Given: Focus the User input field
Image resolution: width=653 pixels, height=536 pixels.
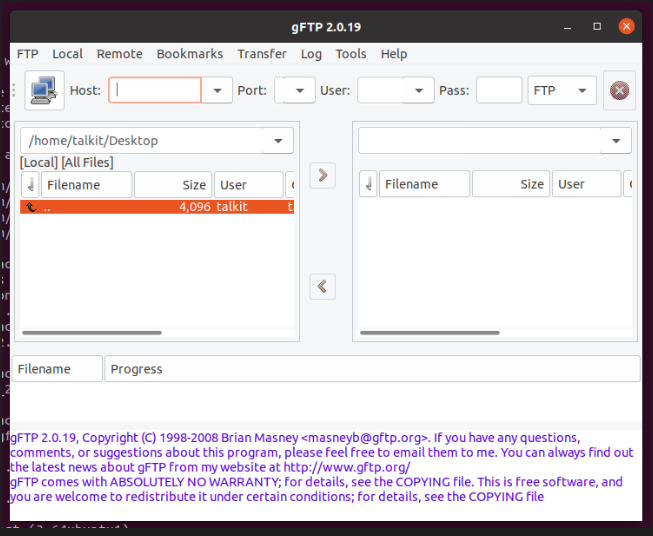Looking at the screenshot, I should point(380,90).
